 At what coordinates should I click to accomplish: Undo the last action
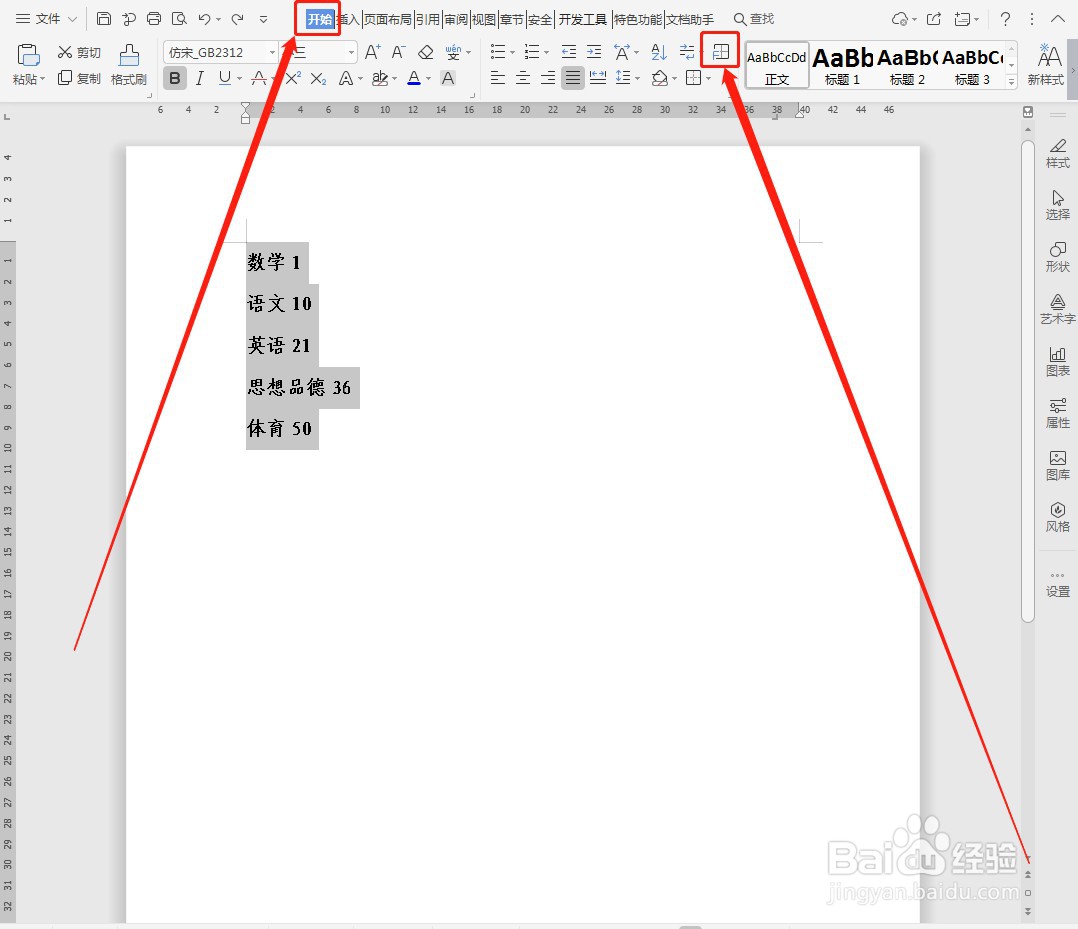(204, 19)
